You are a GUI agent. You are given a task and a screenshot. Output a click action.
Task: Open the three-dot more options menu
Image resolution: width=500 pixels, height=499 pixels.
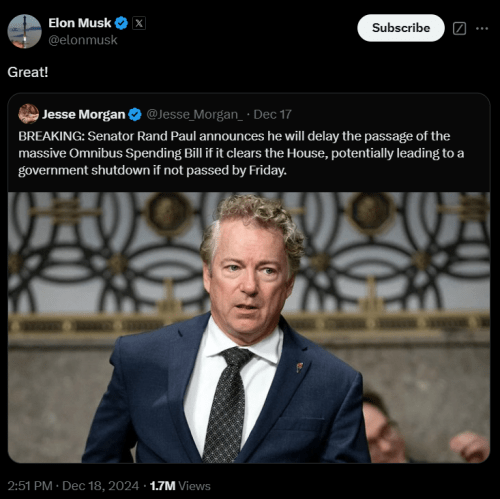(x=482, y=29)
